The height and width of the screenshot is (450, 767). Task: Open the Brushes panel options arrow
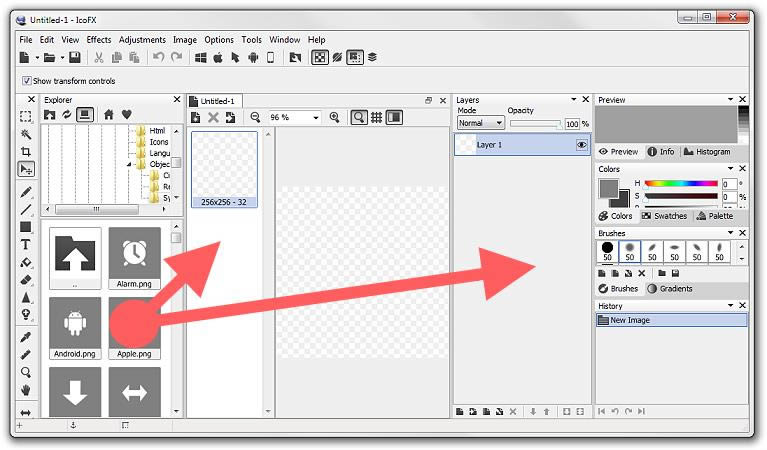[730, 233]
